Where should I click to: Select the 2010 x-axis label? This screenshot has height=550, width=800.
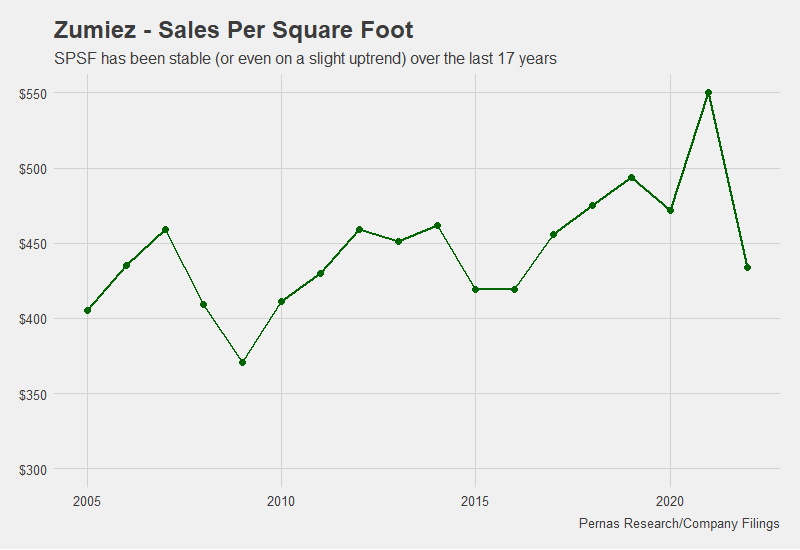pos(281,499)
